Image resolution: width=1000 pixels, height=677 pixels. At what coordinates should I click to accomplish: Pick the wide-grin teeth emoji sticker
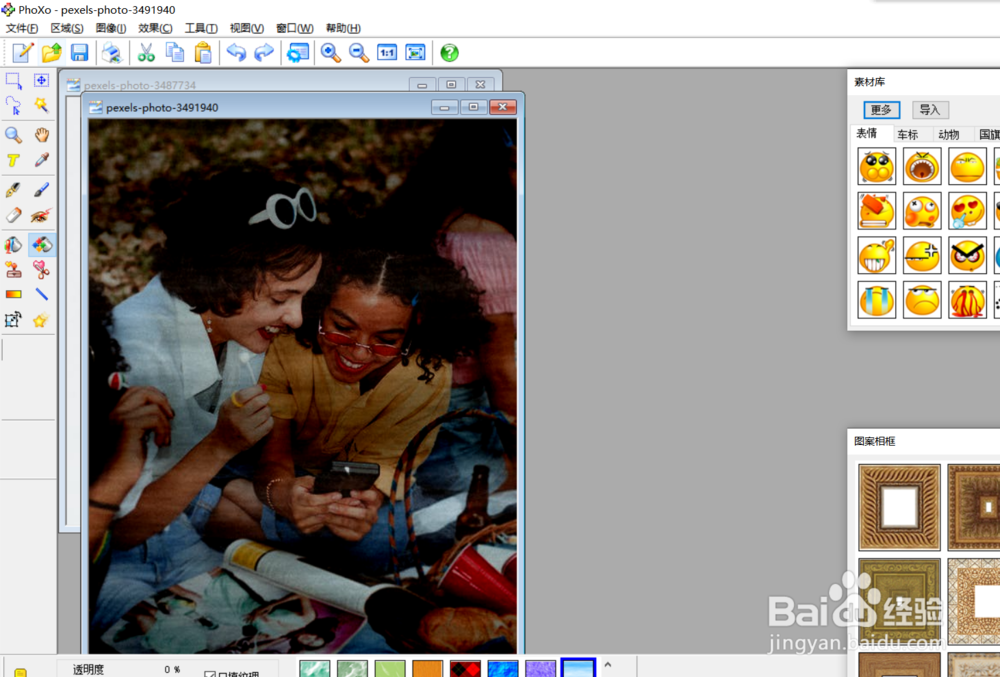click(877, 255)
